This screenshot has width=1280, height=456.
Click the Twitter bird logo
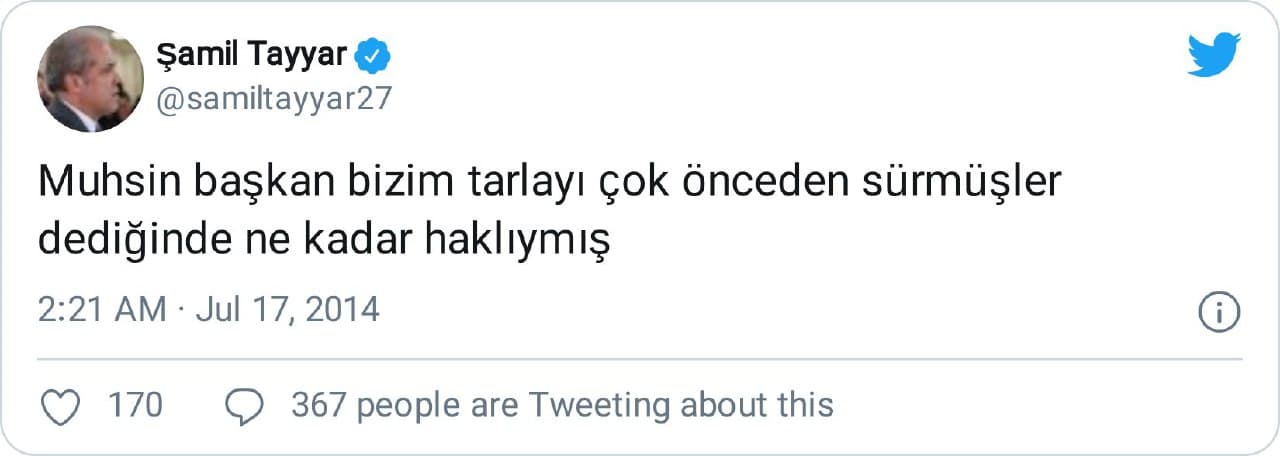point(1213,54)
